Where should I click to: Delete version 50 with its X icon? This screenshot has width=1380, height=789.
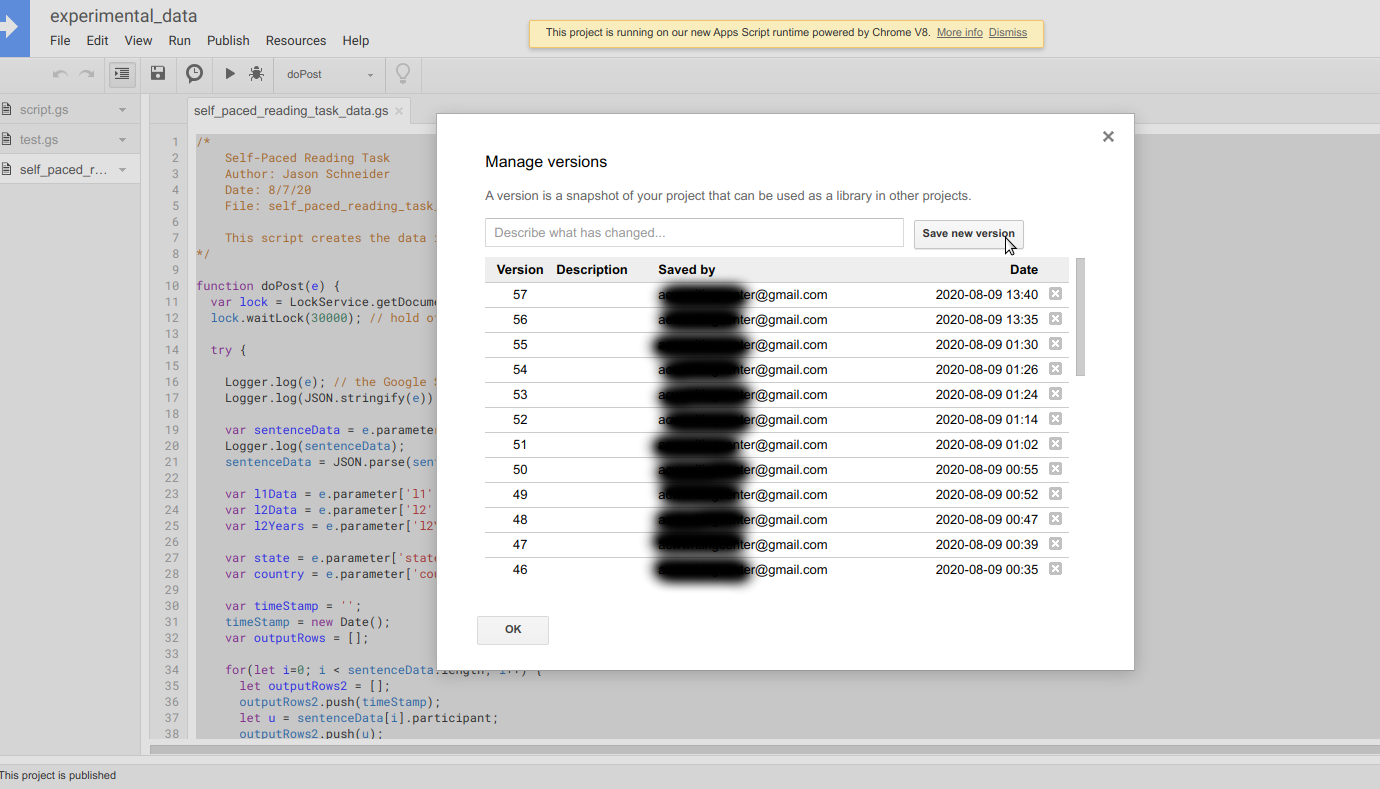coord(1055,469)
